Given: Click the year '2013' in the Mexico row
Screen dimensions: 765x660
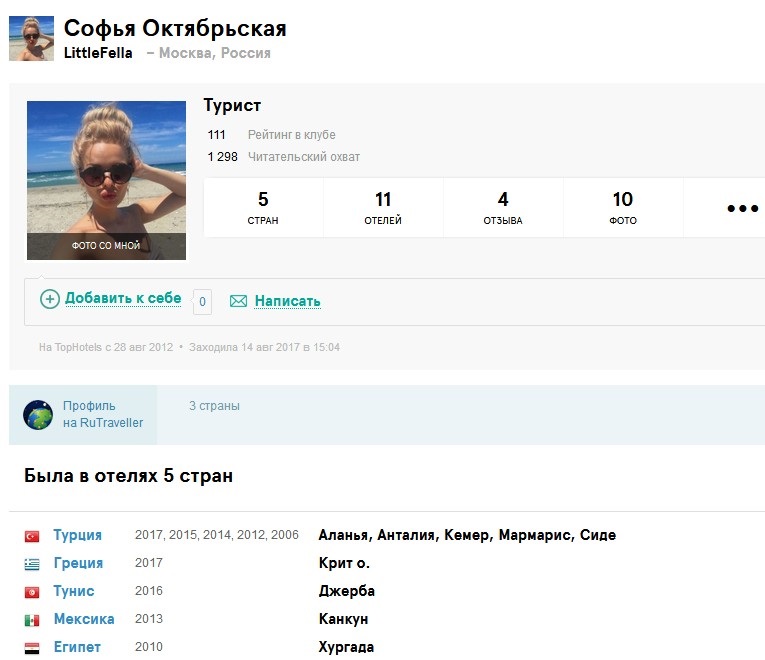Looking at the screenshot, I should tap(149, 619).
